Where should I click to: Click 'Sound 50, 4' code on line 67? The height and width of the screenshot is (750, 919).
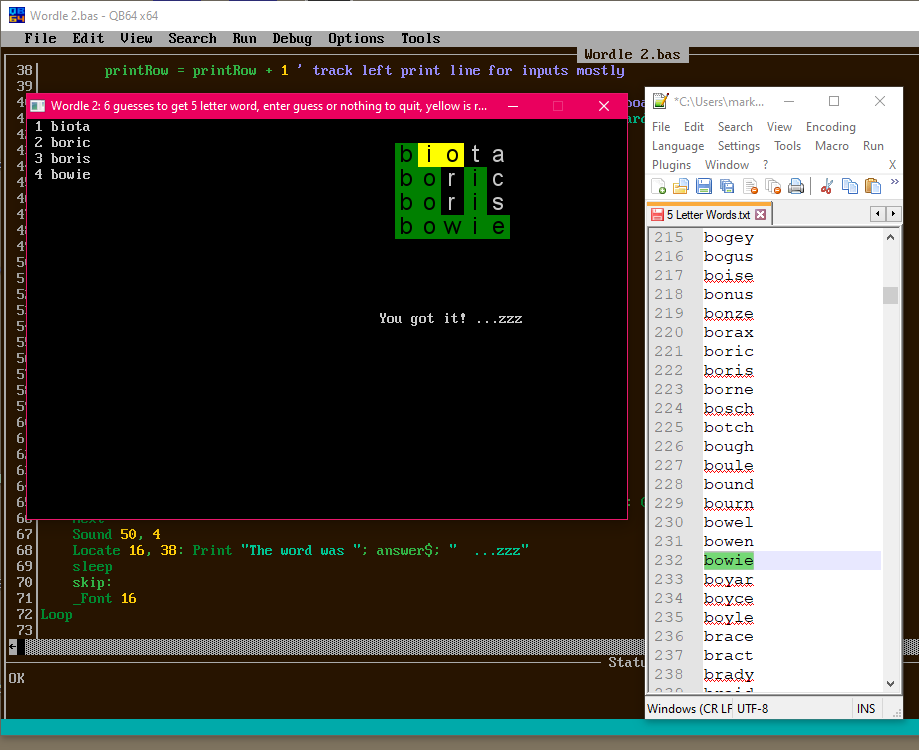(x=116, y=534)
